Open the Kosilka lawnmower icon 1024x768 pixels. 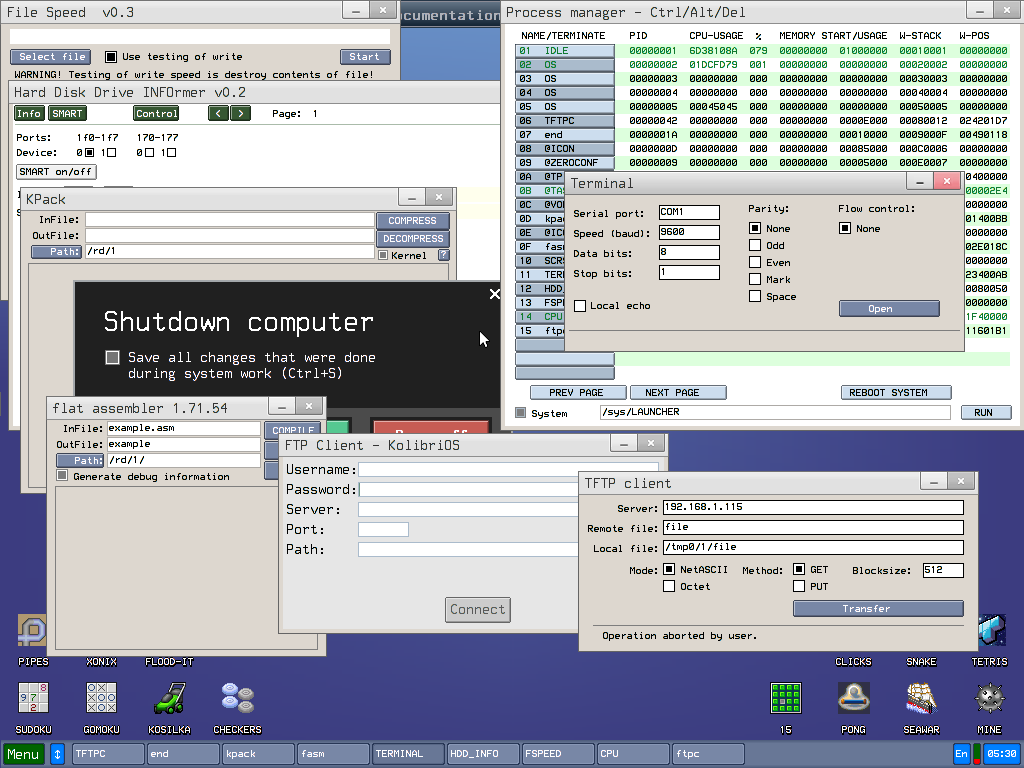click(169, 698)
